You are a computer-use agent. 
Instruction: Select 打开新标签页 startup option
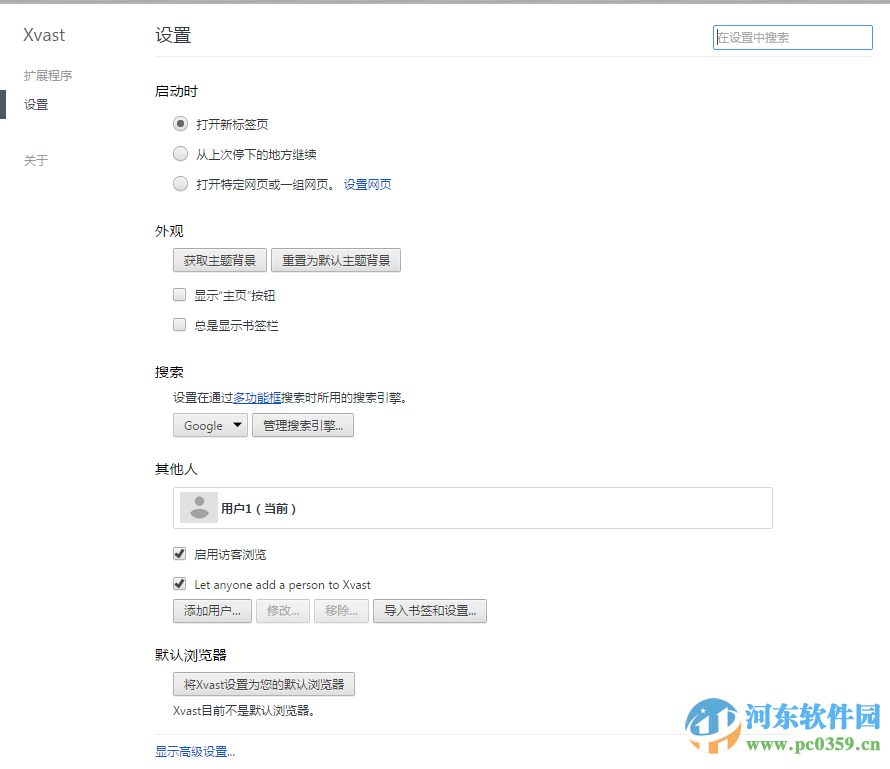pyautogui.click(x=180, y=124)
